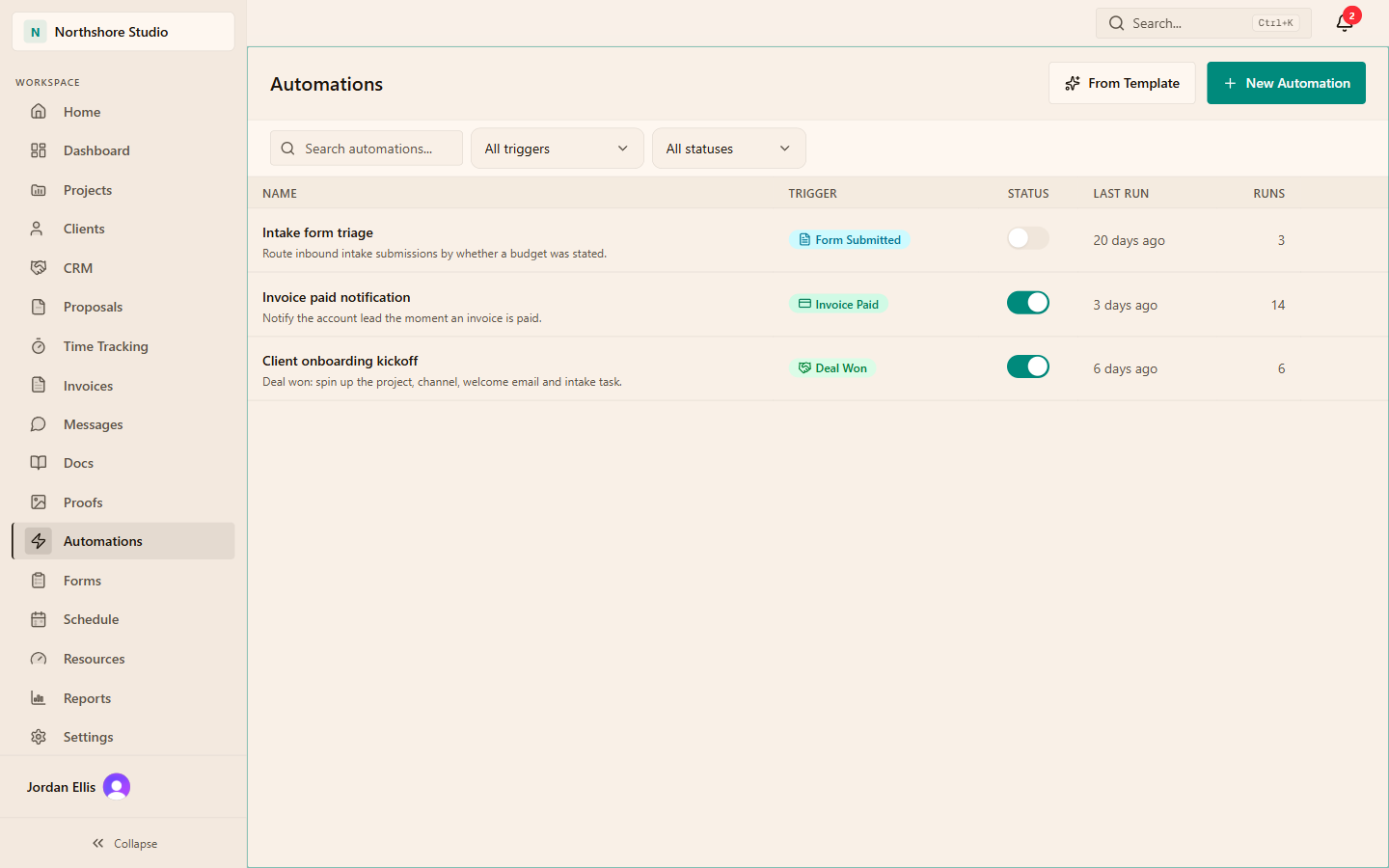Click the Dashboard grid icon
The width and height of the screenshot is (1389, 868).
[x=39, y=150]
